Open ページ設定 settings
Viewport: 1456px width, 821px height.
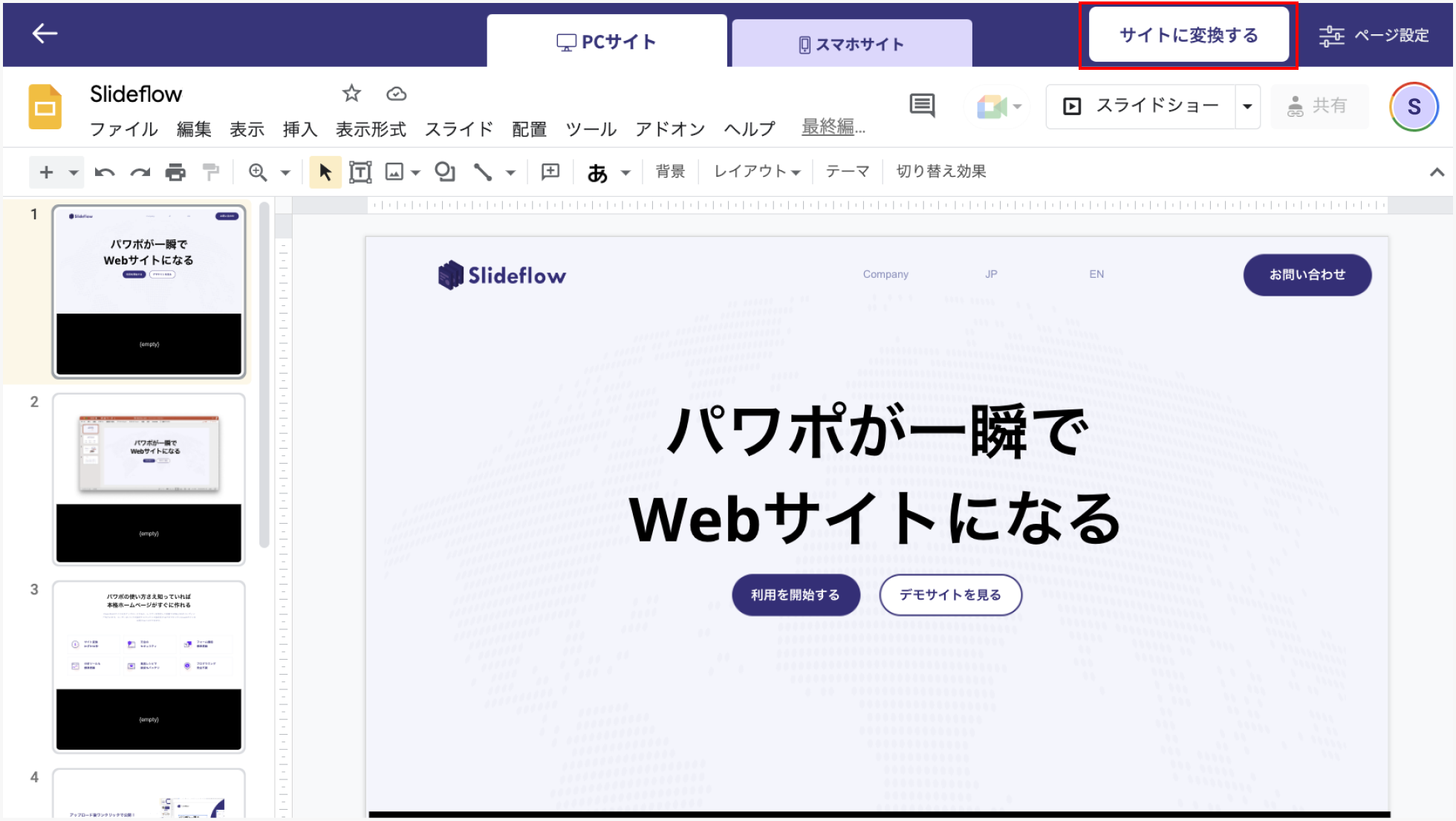[x=1374, y=35]
